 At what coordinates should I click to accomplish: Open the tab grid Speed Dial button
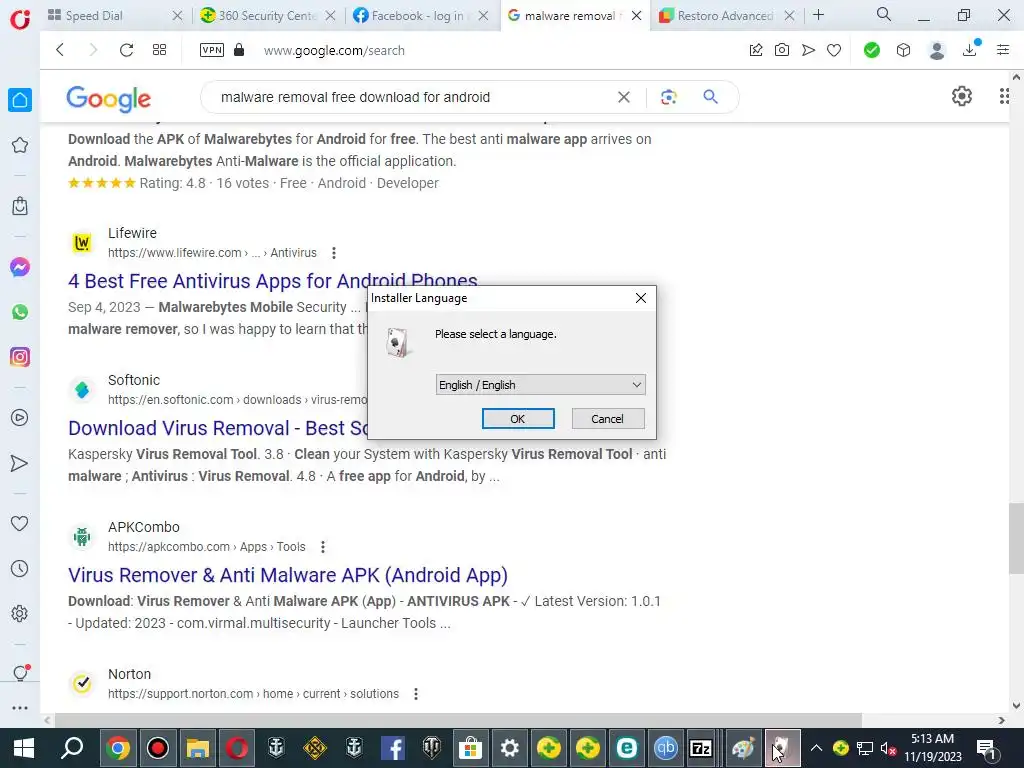(x=159, y=50)
